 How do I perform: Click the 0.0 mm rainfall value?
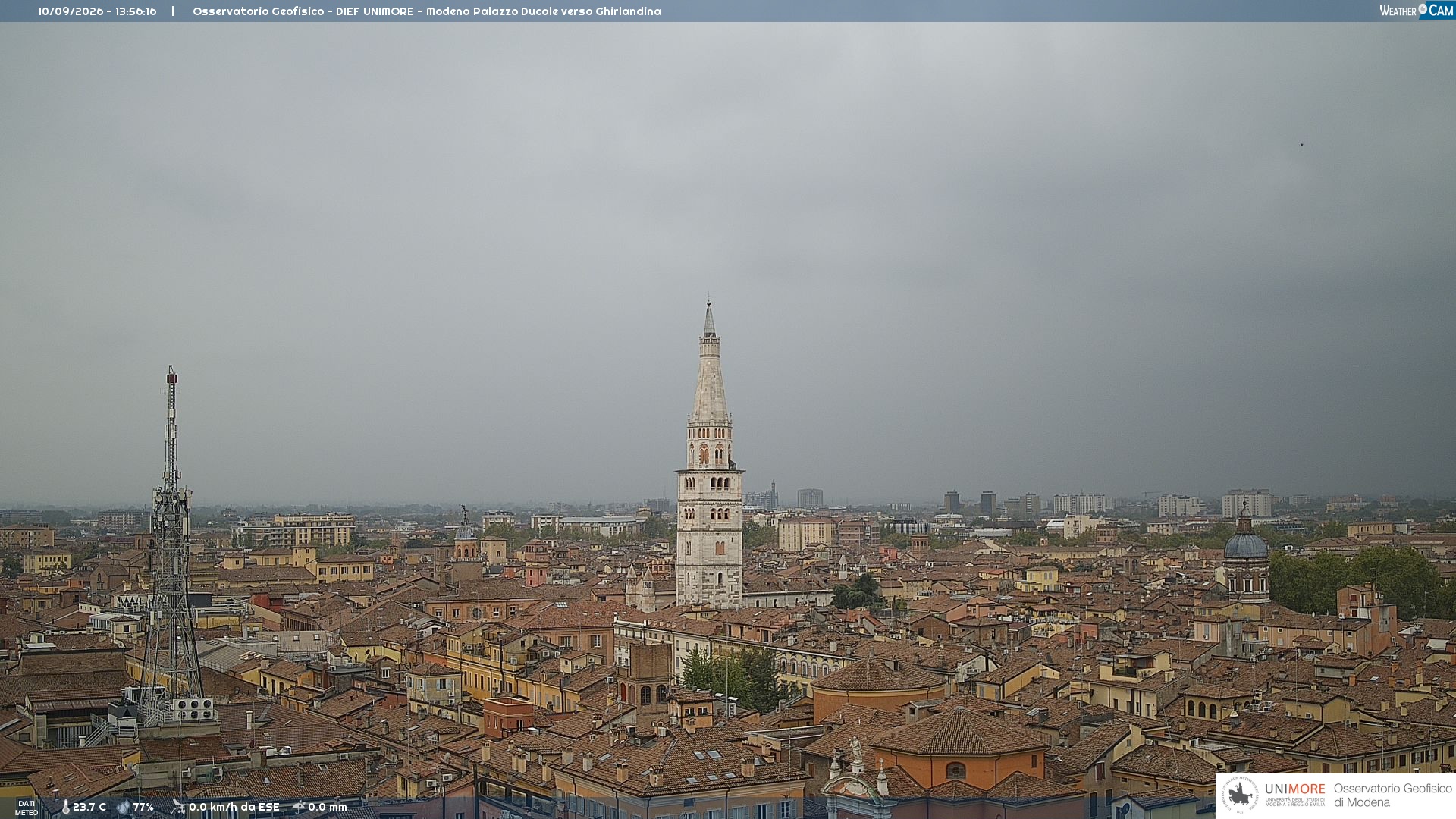tap(328, 807)
